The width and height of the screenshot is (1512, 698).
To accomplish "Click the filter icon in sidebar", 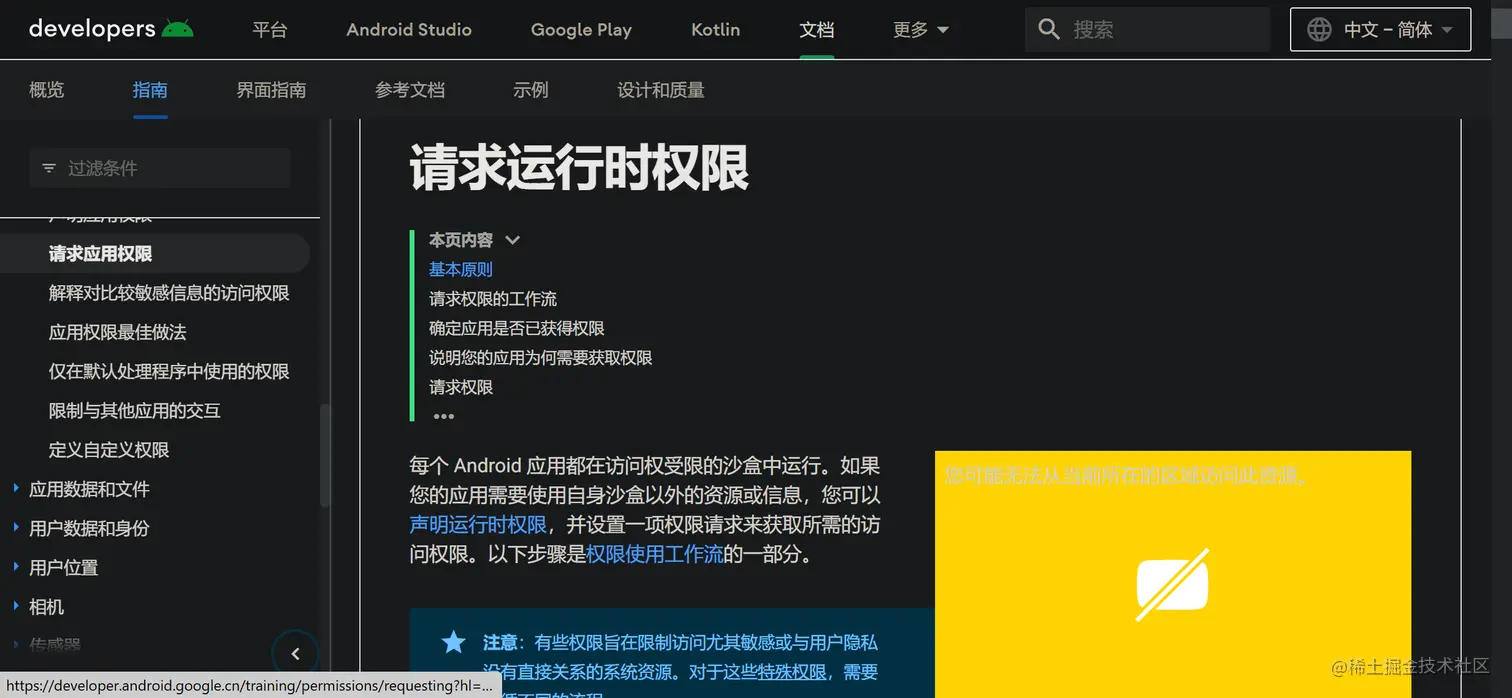I will 49,168.
